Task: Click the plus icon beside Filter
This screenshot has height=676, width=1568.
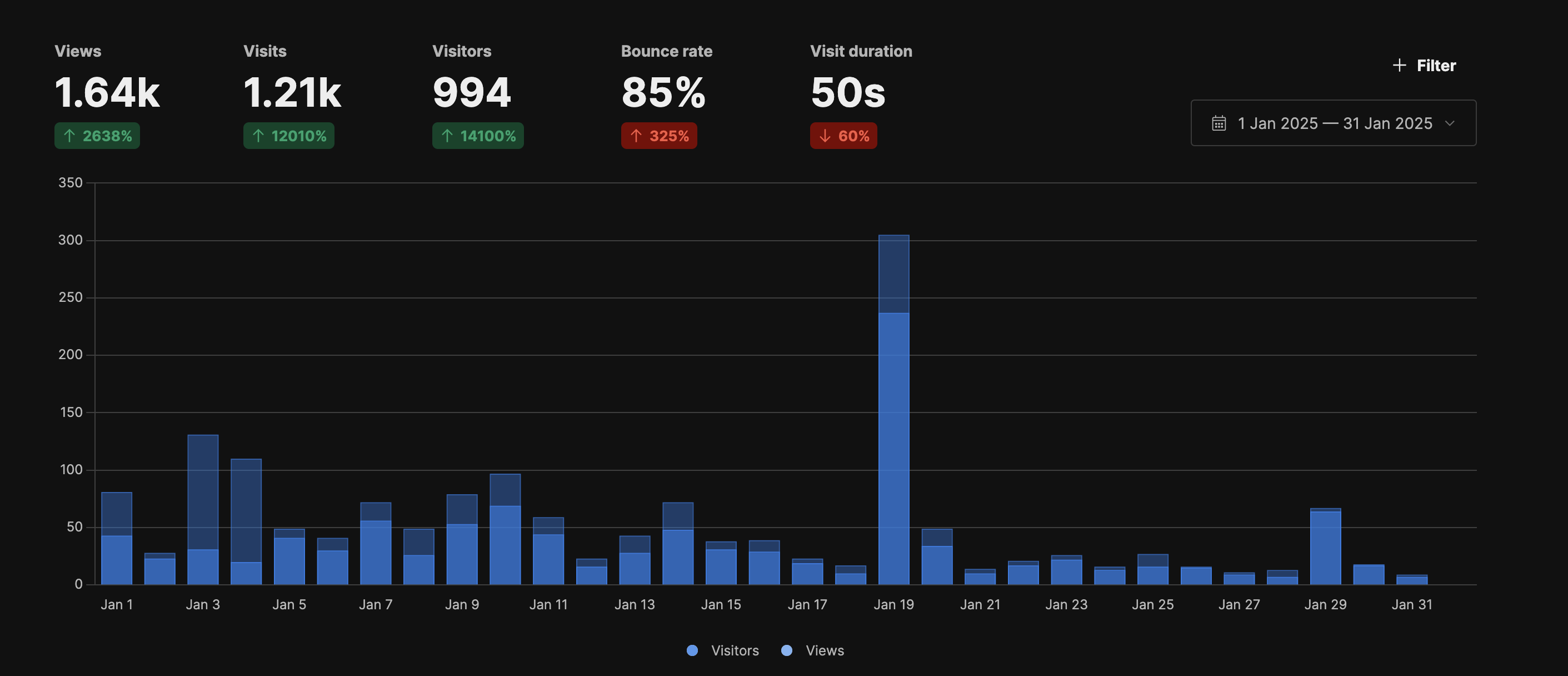Action: pos(1399,65)
